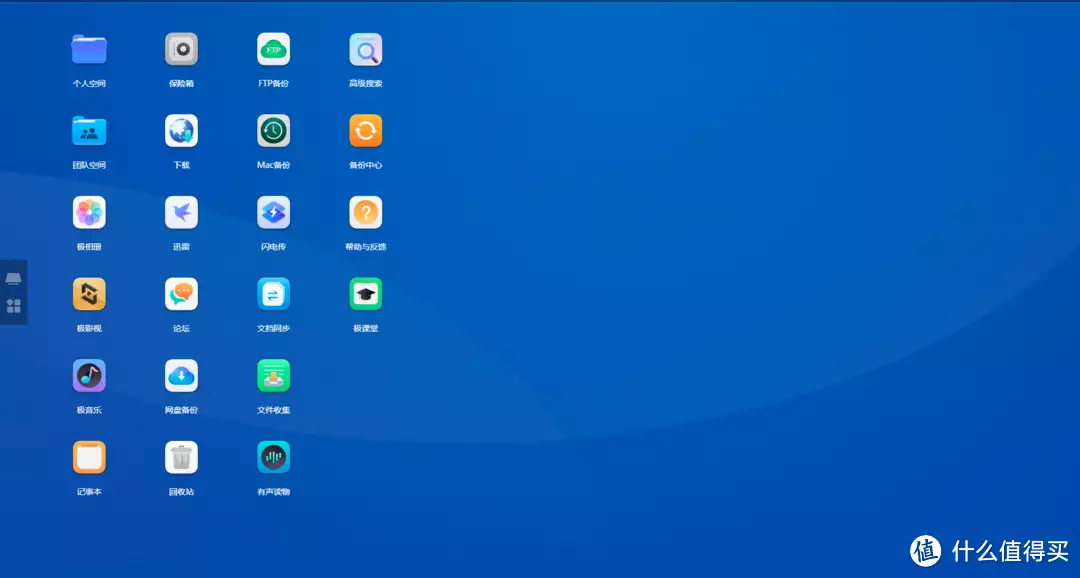
Task: Launch the 极相册 photo album app
Action: 89,213
